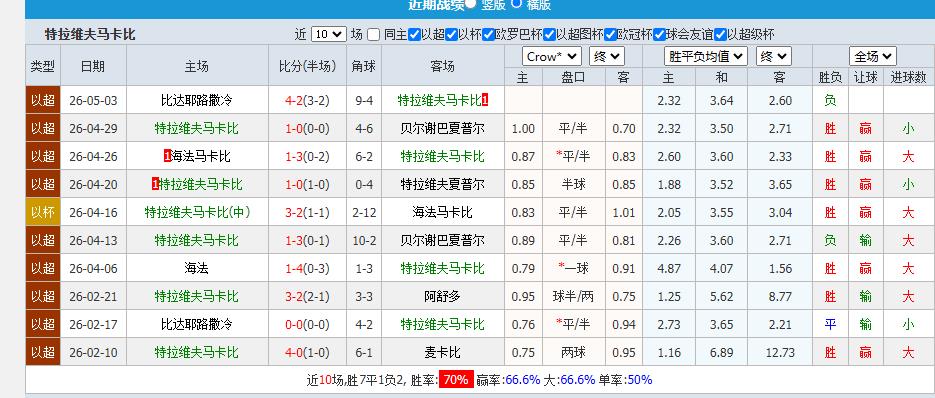Click the 主场 column header
Screen dimensions: 935x398
click(x=197, y=66)
